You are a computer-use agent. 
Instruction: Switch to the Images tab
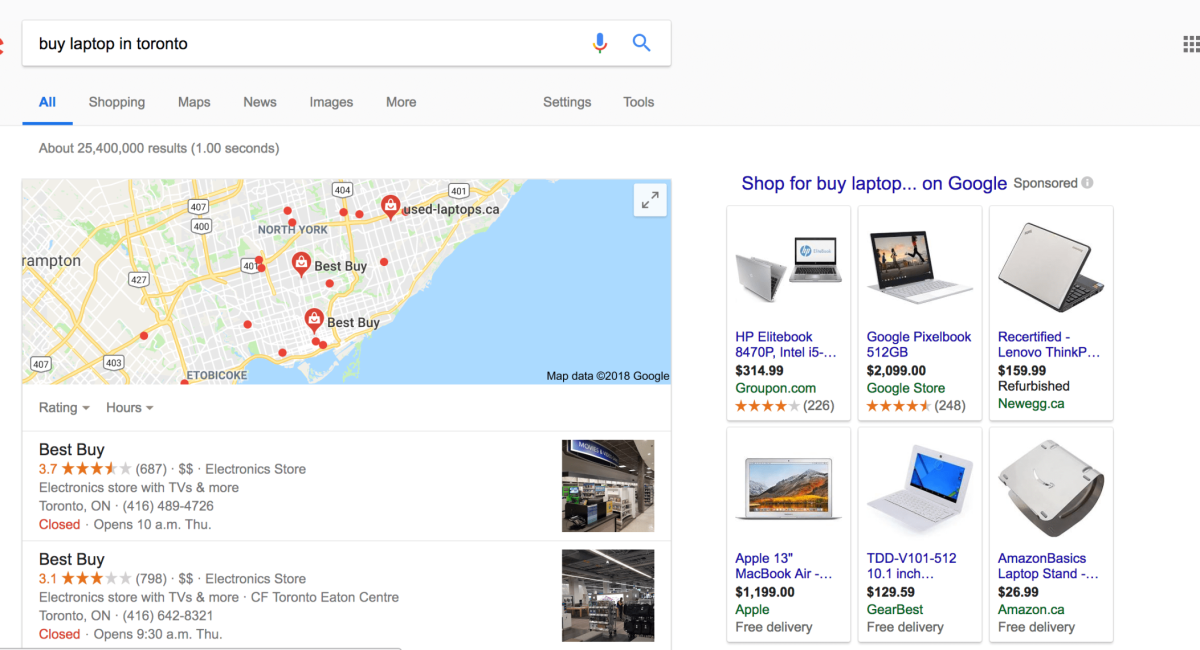click(x=331, y=102)
